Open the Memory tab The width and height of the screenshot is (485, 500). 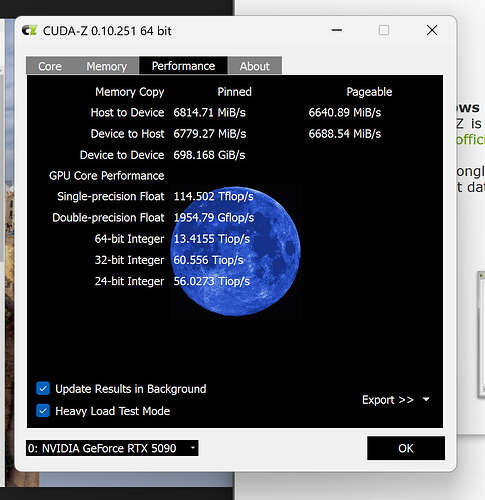point(106,66)
